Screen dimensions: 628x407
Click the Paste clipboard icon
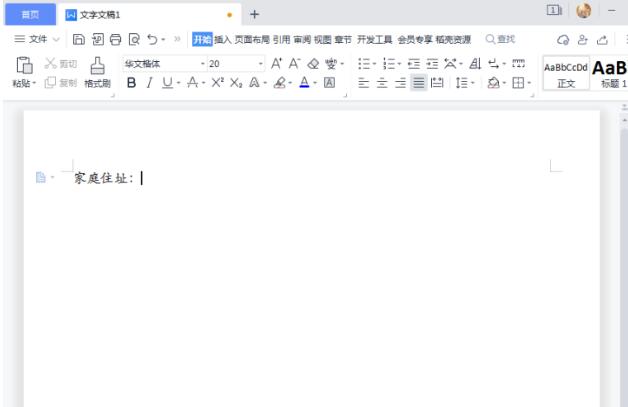point(24,65)
